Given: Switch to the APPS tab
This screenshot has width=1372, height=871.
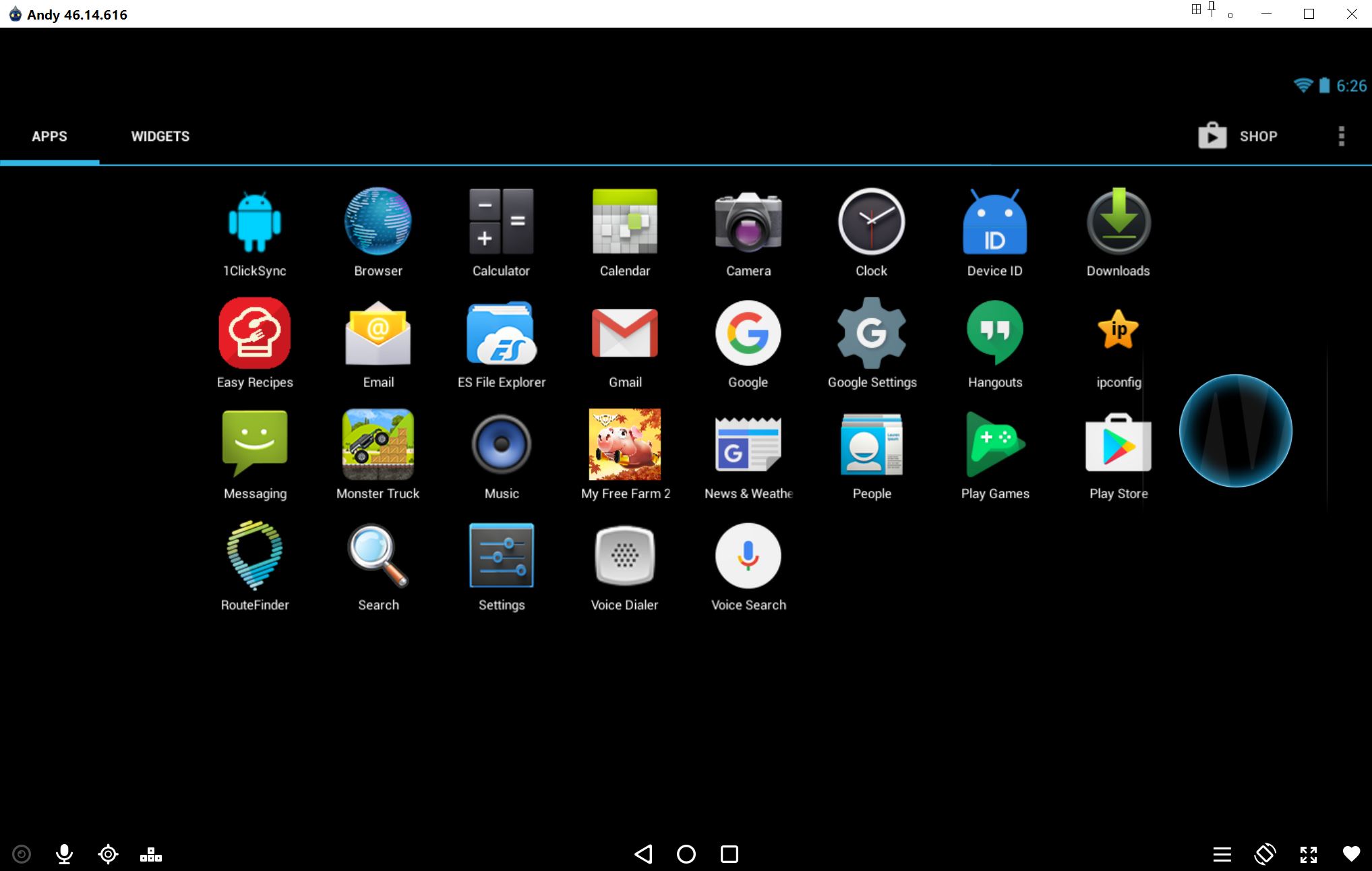Looking at the screenshot, I should 49,136.
